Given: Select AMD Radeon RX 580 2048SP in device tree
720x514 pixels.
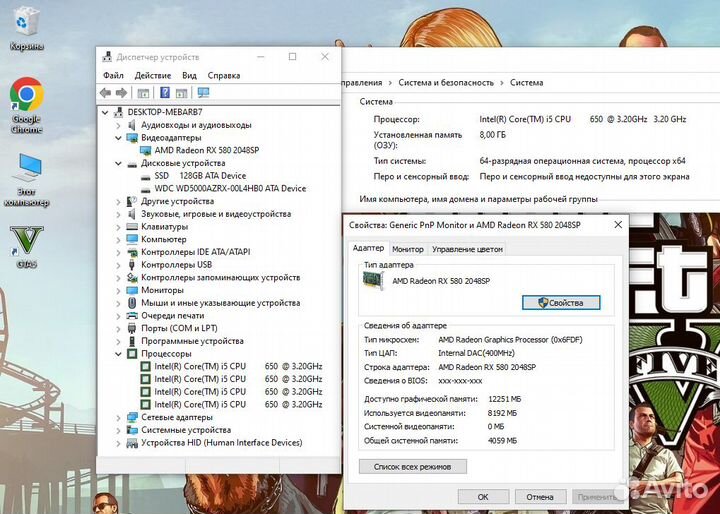Looking at the screenshot, I should [207, 150].
